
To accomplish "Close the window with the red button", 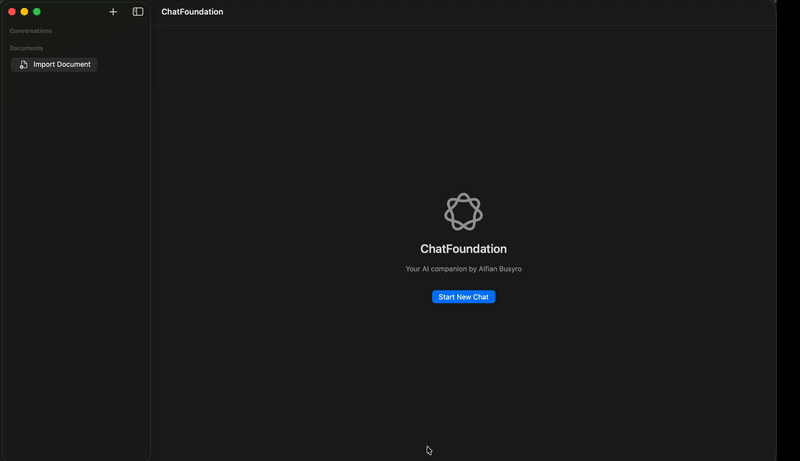I will tap(12, 12).
